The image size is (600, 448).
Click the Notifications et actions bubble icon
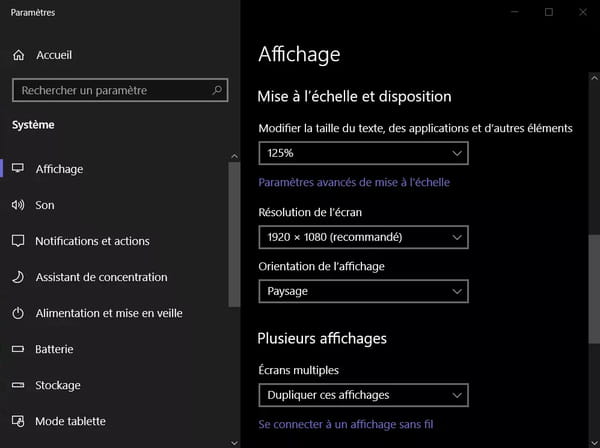pos(18,241)
